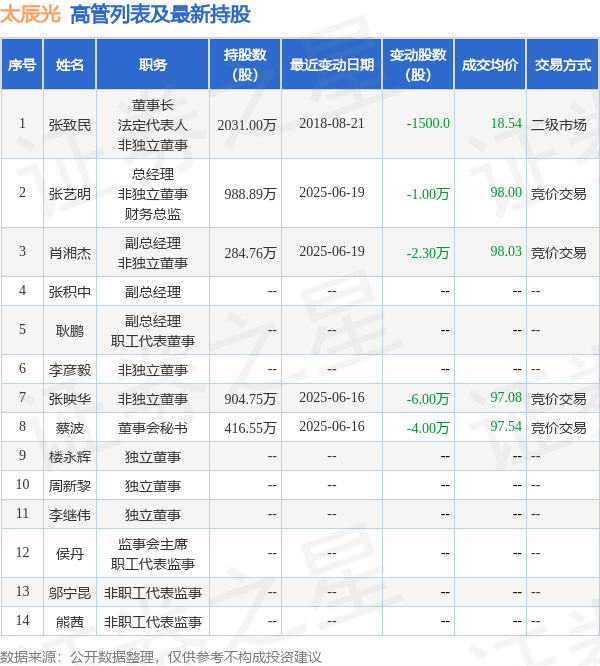Screen dimensions: 600x666
Task: Select the name 周新黎
Action: tap(70, 486)
